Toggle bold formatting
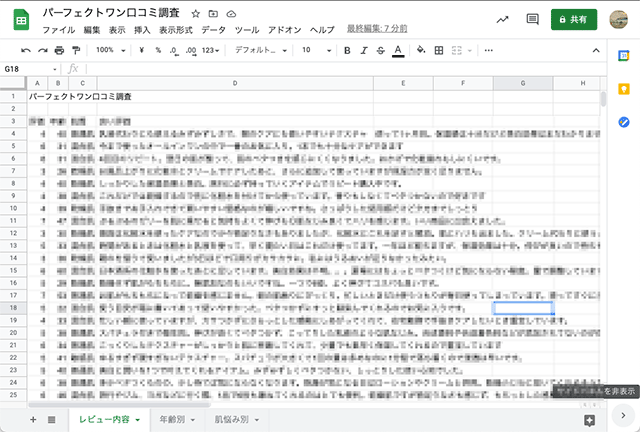Screen dimensions: 640x432 click(347, 50)
